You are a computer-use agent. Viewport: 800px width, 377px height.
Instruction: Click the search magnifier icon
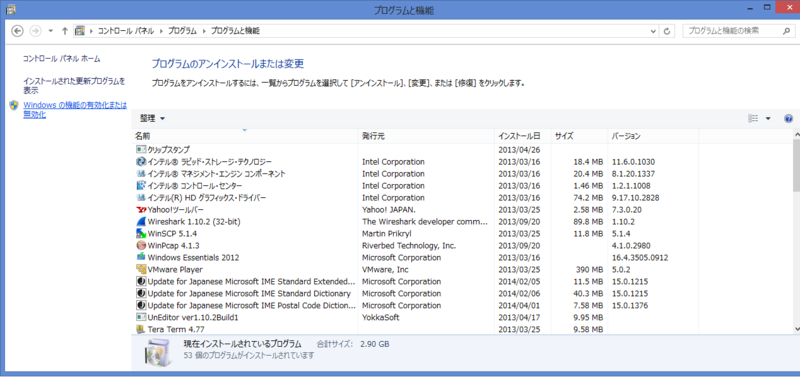click(x=786, y=31)
